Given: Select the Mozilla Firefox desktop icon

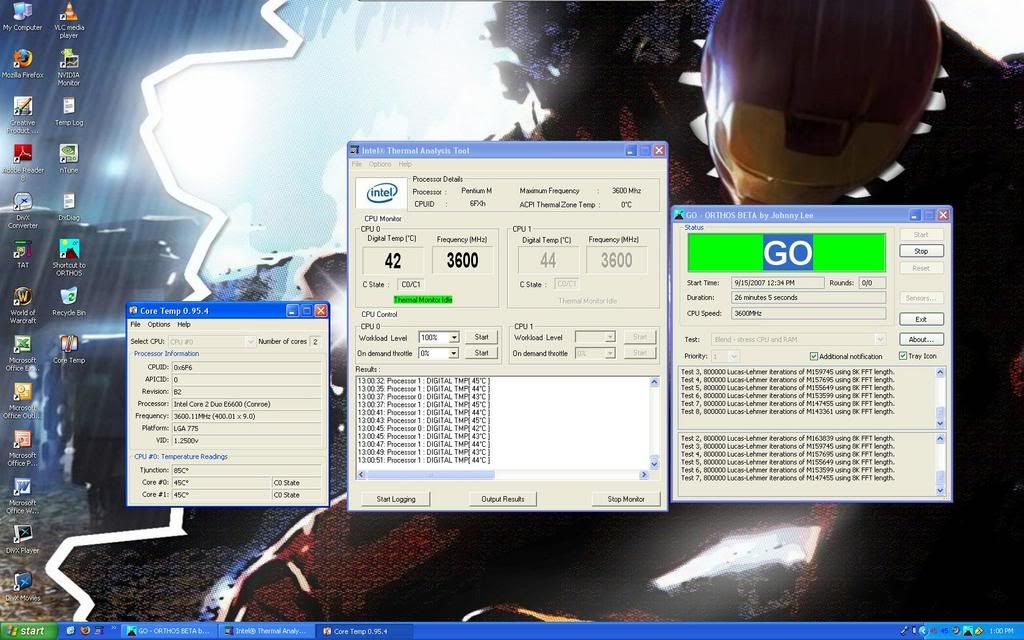Looking at the screenshot, I should point(23,63).
